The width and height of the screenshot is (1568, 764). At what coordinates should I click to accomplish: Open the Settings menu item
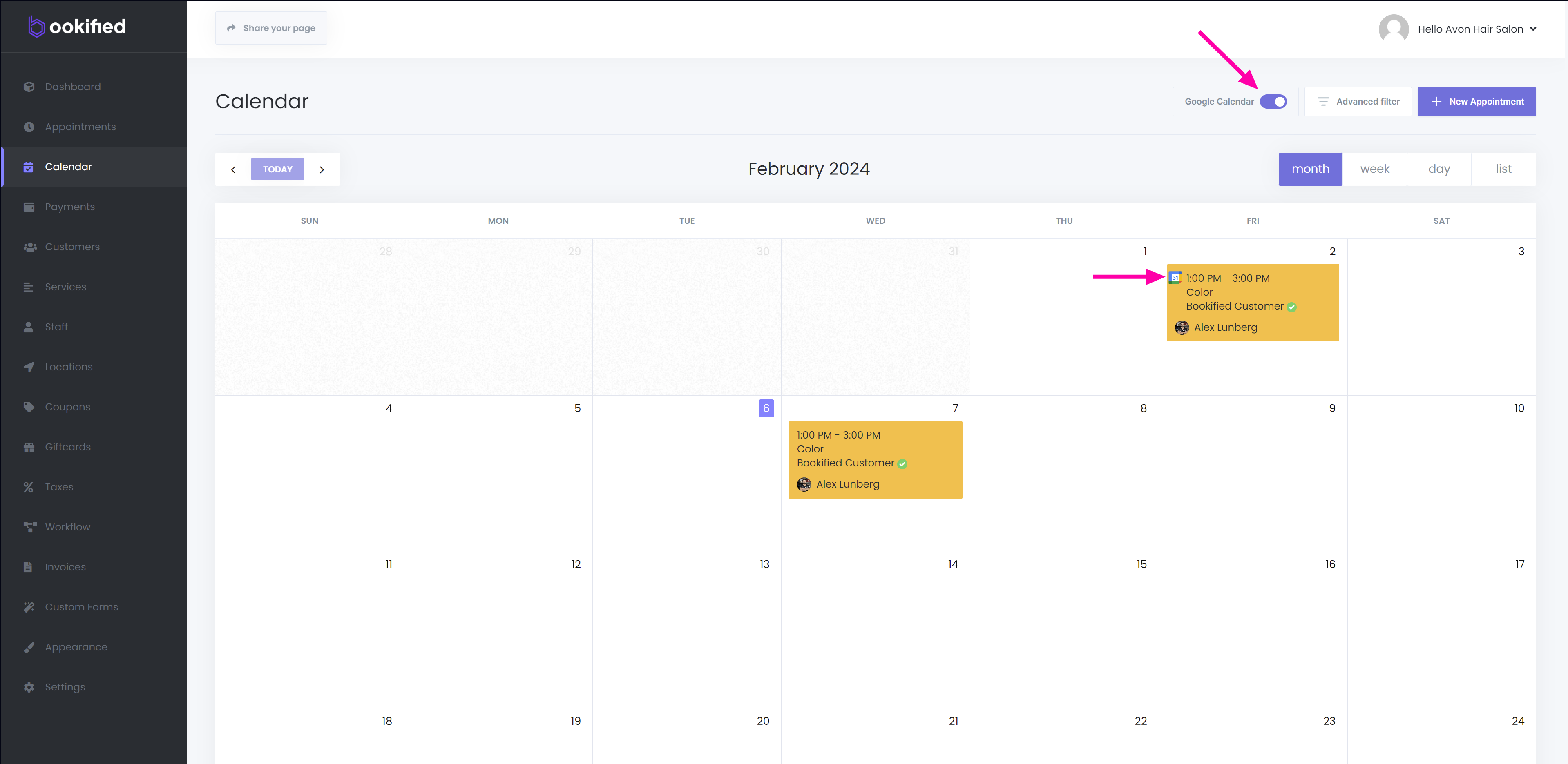coord(94,687)
